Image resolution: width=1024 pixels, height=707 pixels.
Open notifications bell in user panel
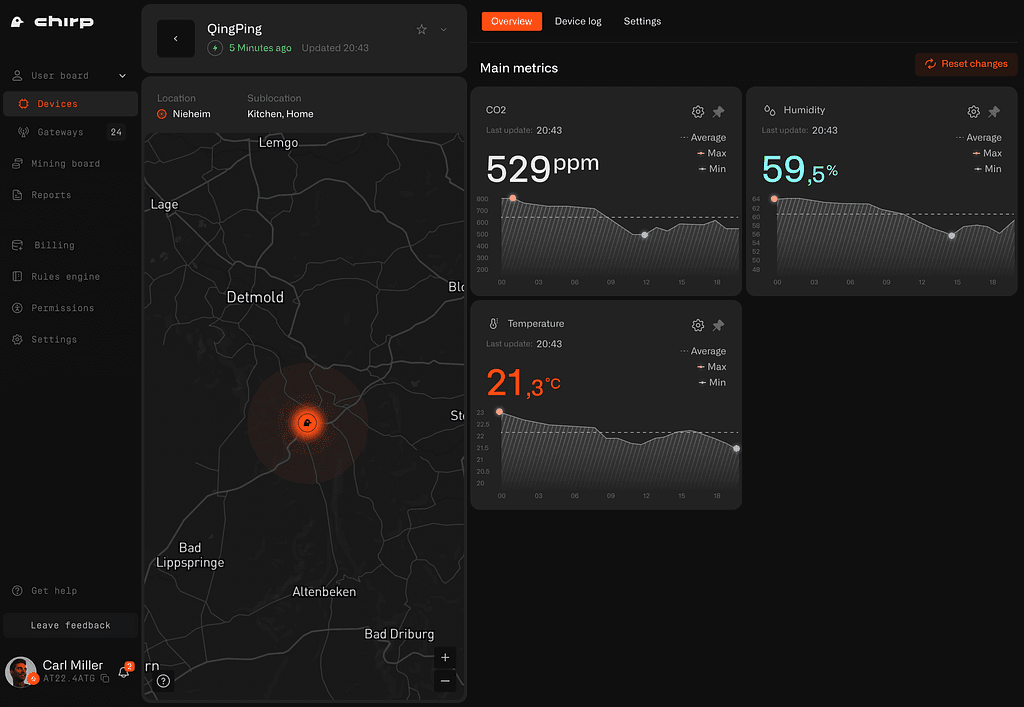(x=124, y=672)
